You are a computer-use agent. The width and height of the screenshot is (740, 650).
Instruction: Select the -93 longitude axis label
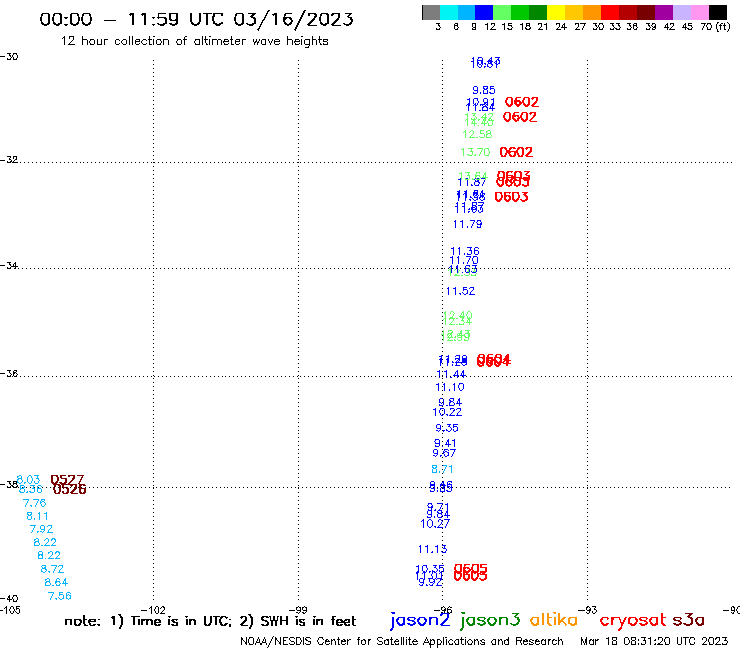pyautogui.click(x=588, y=610)
